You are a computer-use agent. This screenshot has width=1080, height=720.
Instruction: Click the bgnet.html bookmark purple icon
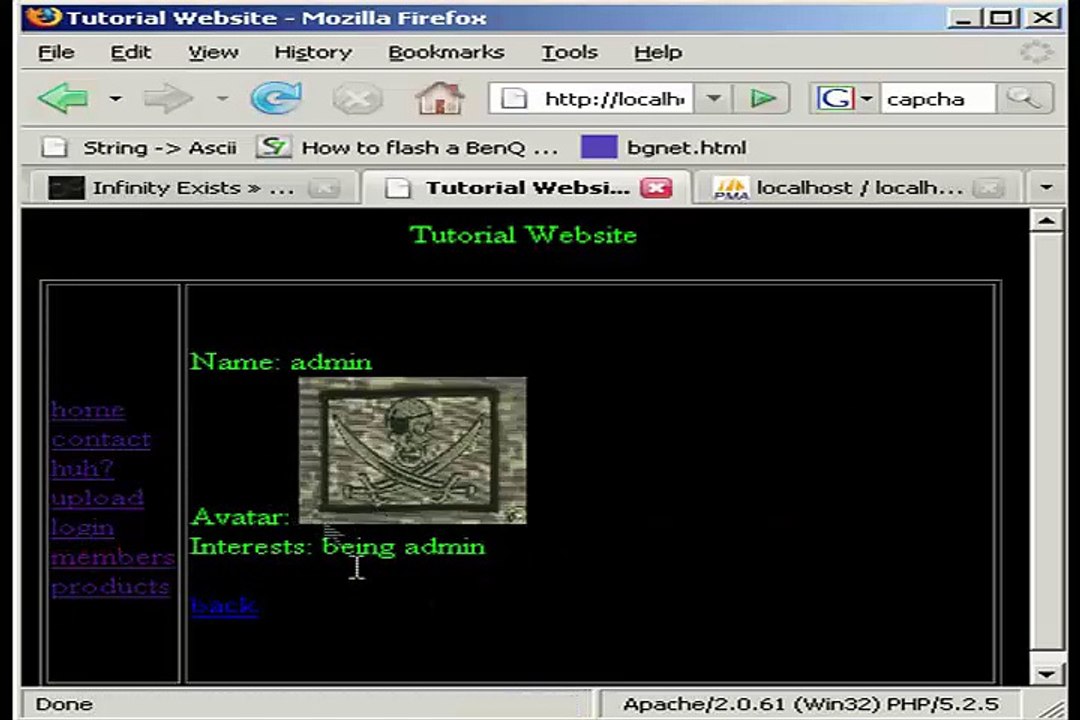click(599, 147)
